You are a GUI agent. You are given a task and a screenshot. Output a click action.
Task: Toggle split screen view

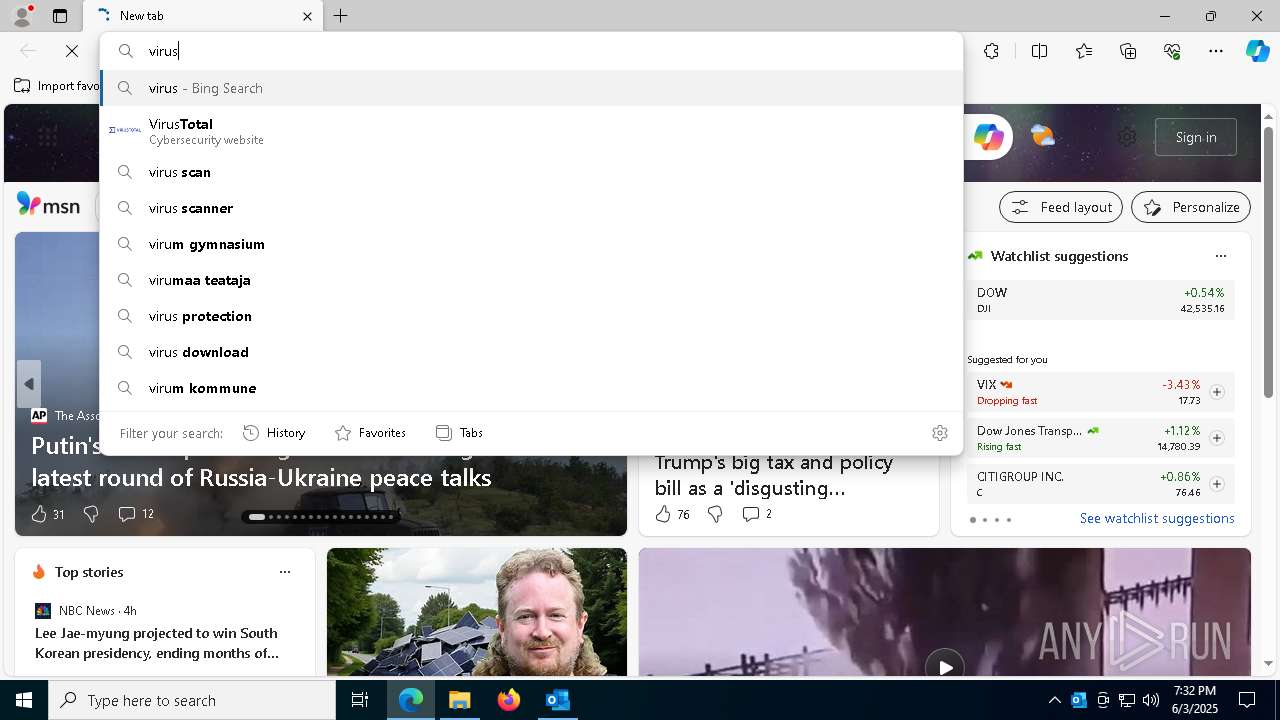pos(1039,51)
